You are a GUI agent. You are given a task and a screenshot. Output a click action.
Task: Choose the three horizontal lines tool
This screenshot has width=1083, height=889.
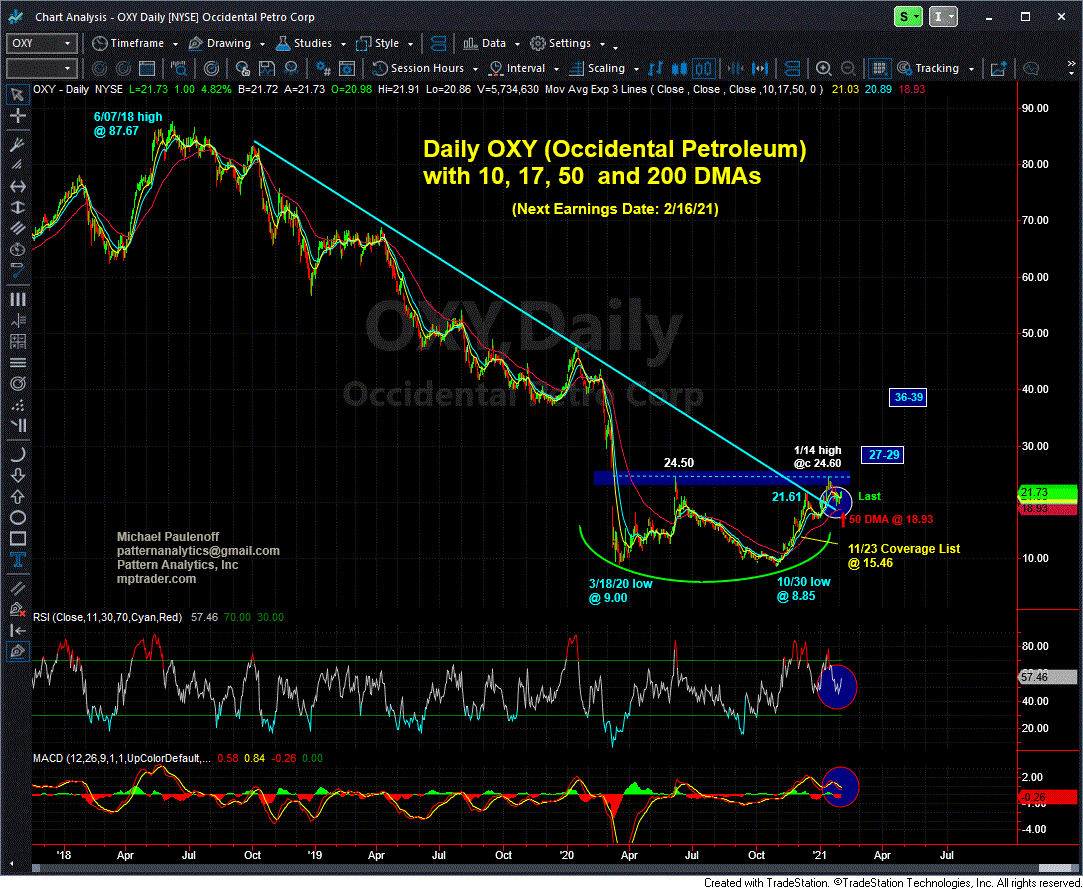point(18,362)
